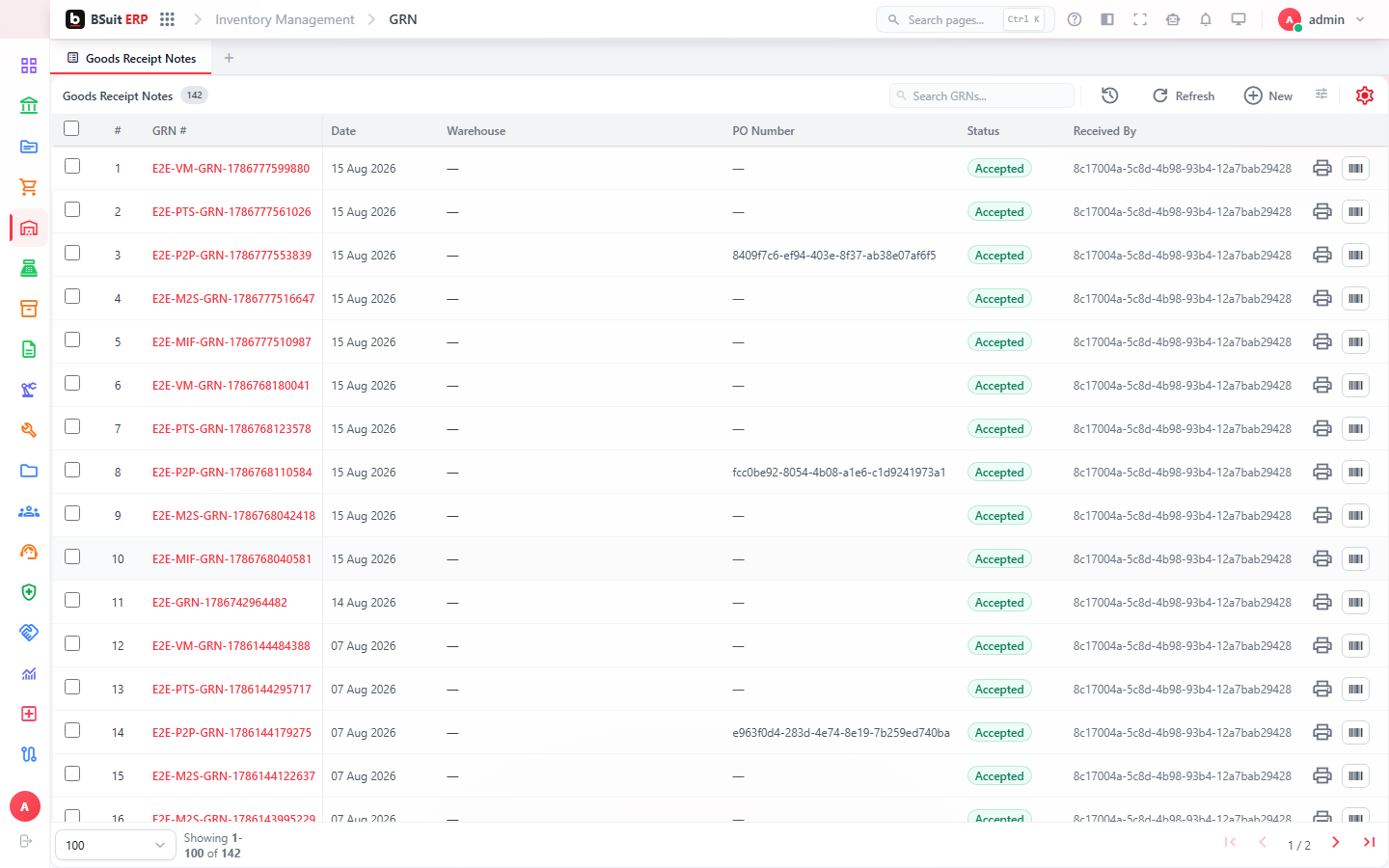Show barcode for E2E-P2P-GRN-1786144179275
Viewport: 1389px width, 868px height.
(1355, 732)
